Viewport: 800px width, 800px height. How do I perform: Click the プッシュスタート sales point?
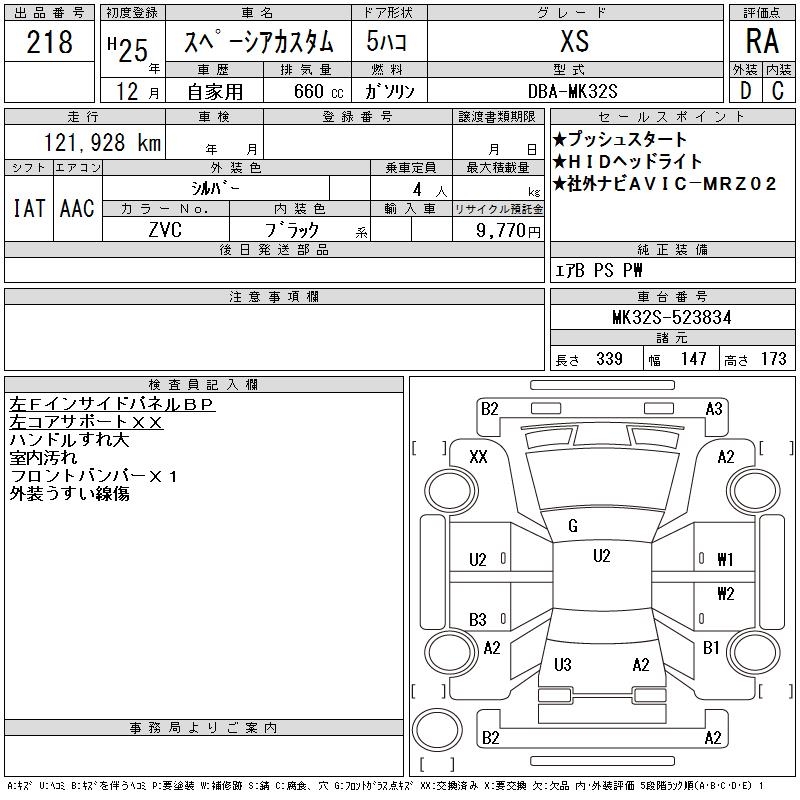click(x=621, y=139)
